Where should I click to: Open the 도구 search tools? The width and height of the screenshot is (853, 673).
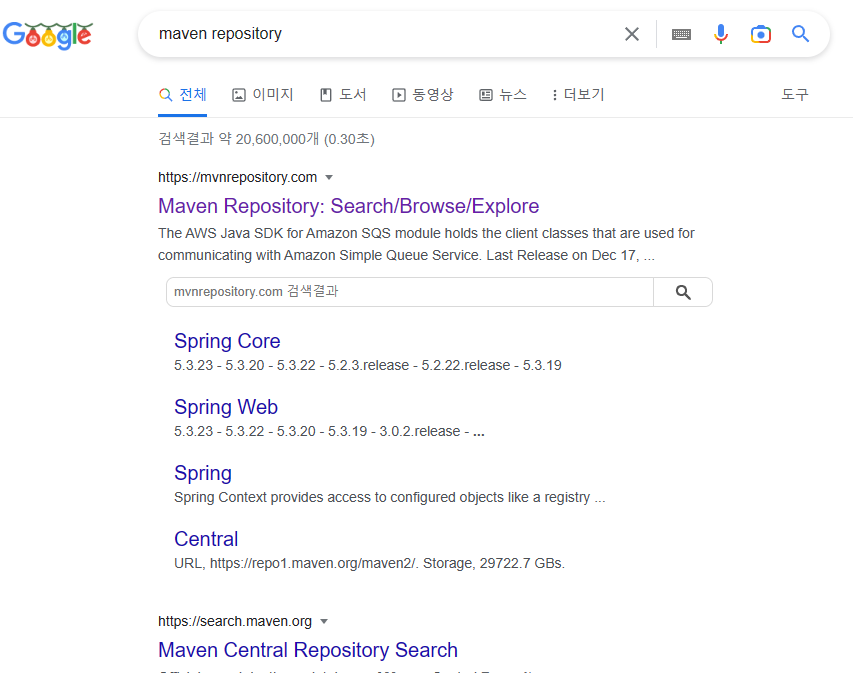click(x=795, y=95)
